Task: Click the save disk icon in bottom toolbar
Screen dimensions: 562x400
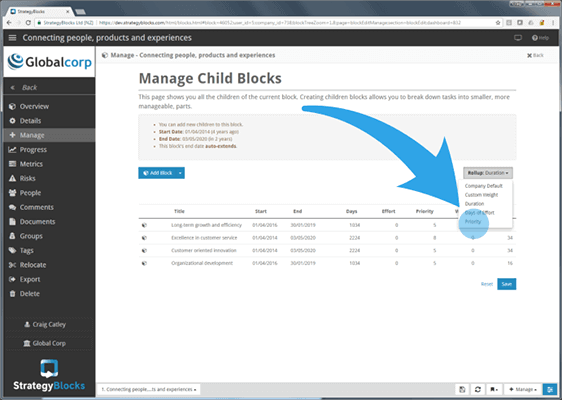Action: coord(462,389)
